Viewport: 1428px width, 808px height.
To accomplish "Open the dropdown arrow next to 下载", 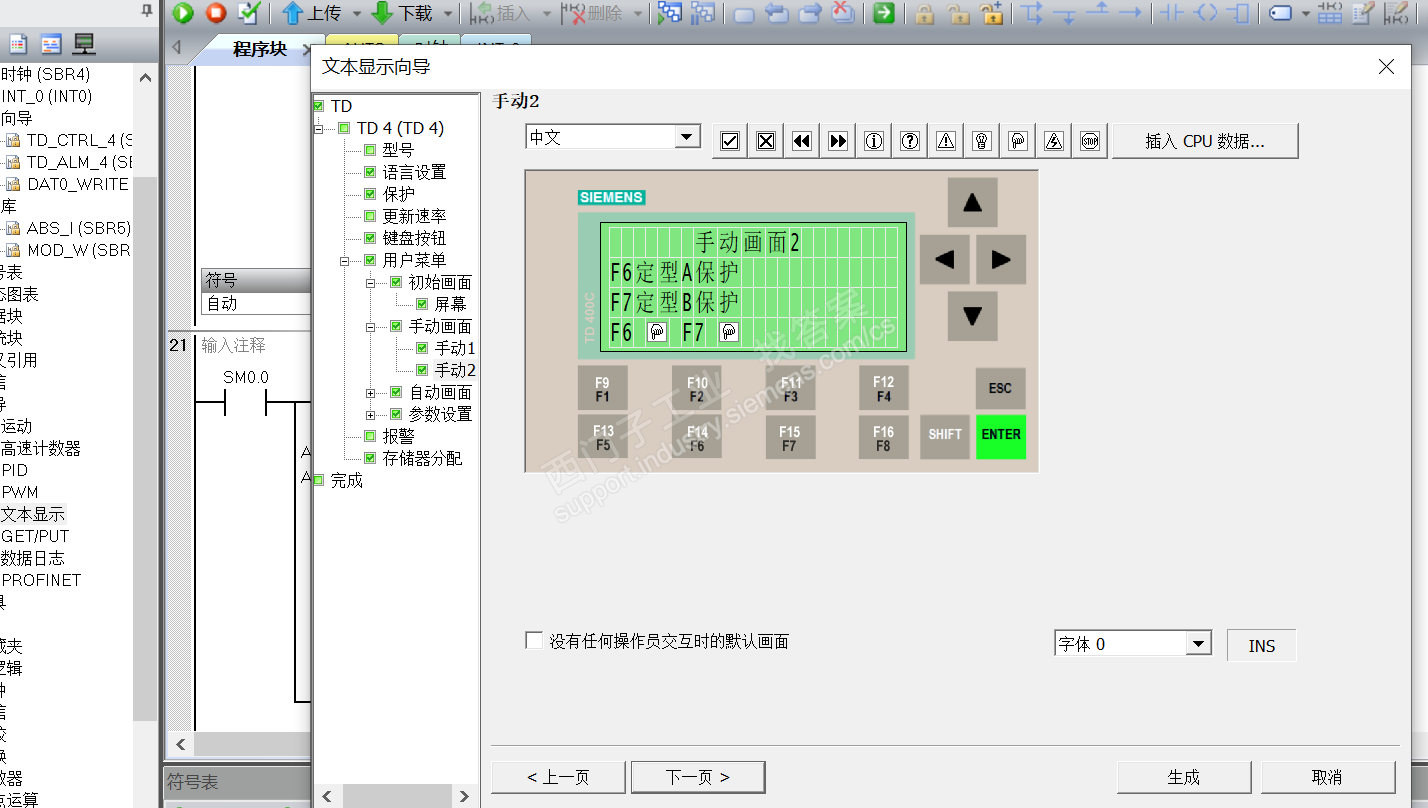I will coord(448,14).
